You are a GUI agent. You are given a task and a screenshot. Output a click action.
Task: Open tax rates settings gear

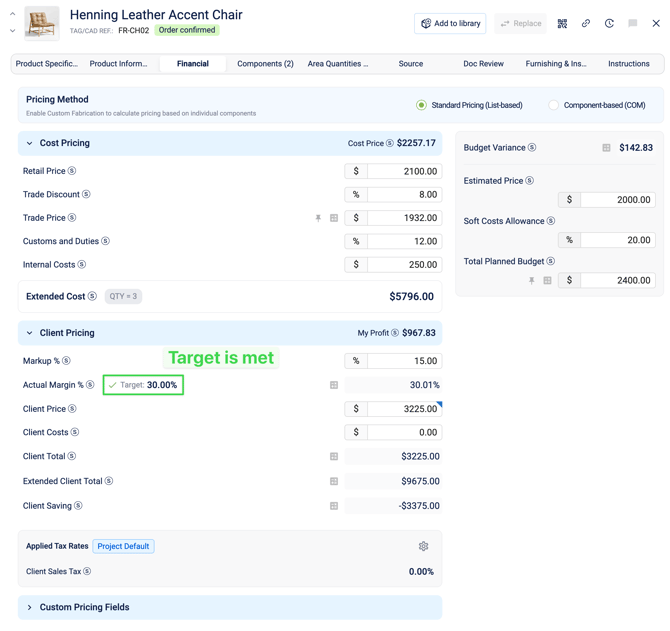coord(423,546)
